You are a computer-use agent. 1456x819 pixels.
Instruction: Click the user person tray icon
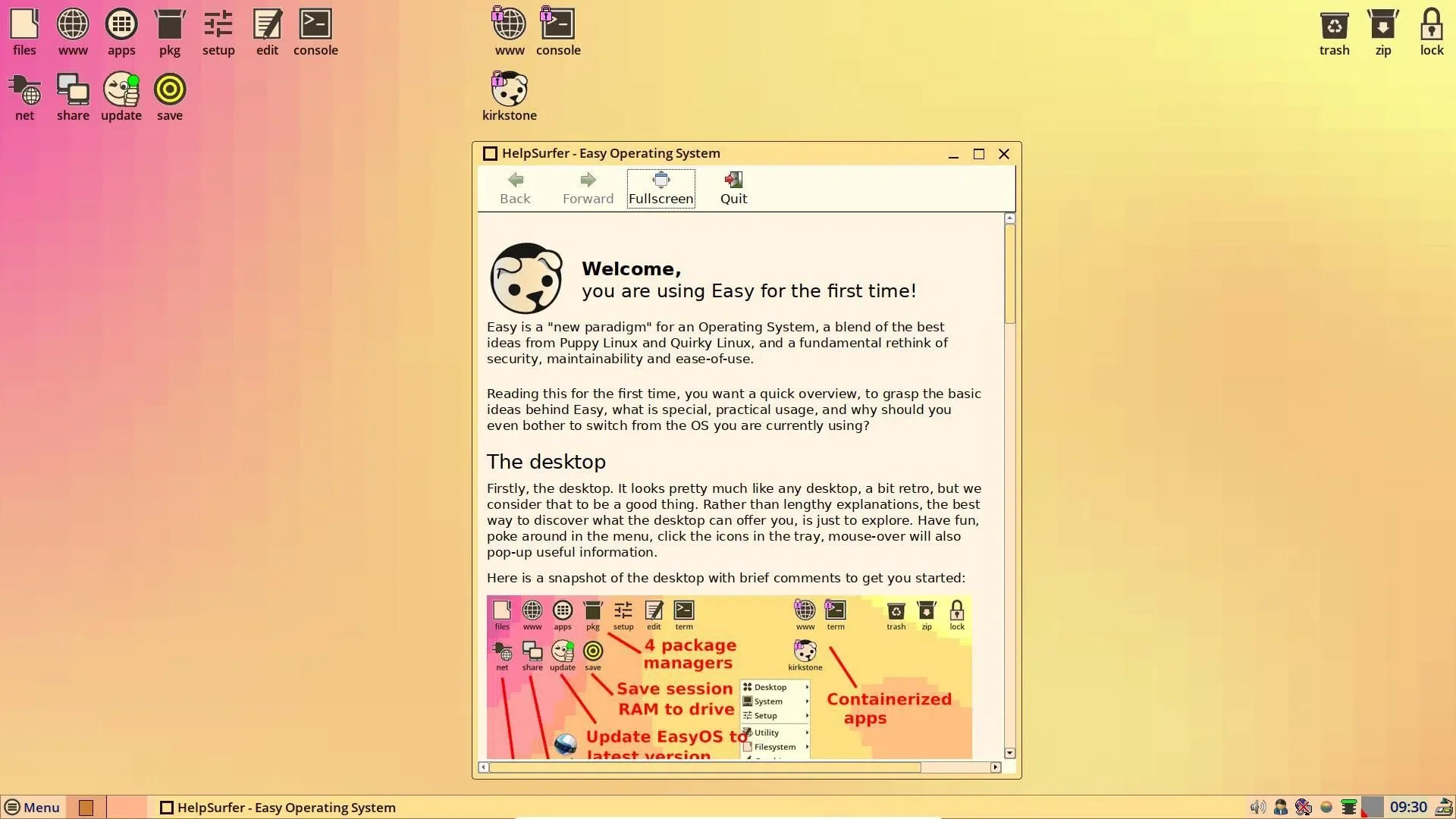coord(1280,808)
